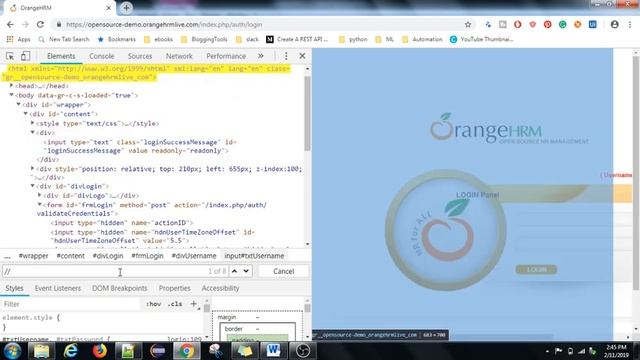Click the Opera extension icon
640x360 pixels.
tap(518, 24)
